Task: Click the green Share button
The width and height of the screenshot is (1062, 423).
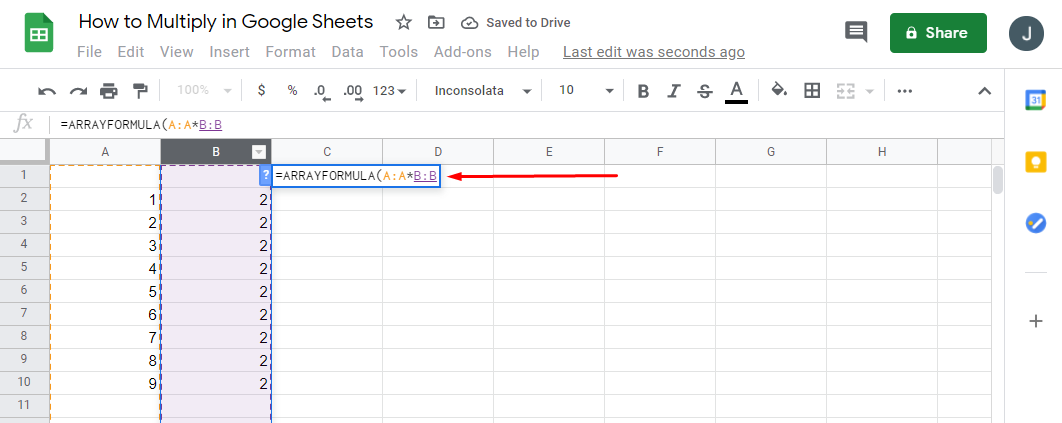Action: (937, 33)
